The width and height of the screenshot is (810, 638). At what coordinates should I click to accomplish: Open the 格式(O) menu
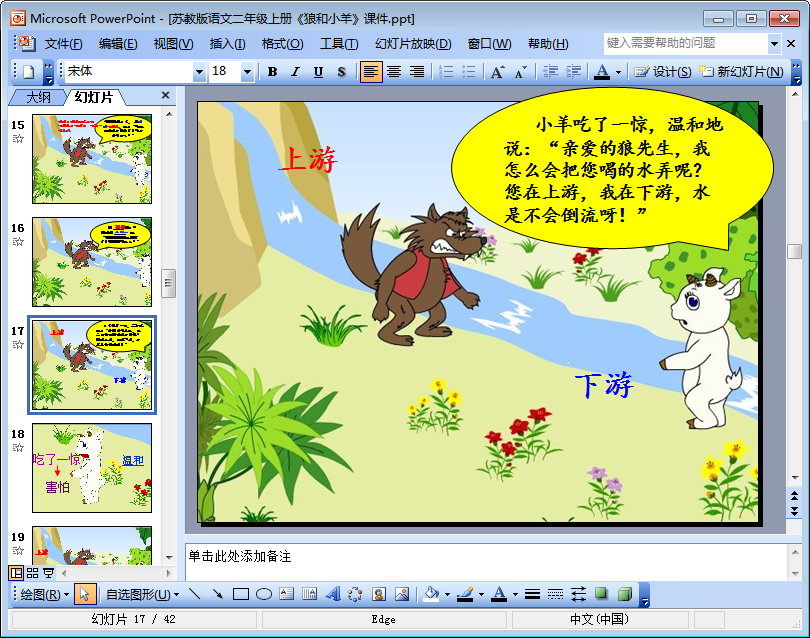282,44
